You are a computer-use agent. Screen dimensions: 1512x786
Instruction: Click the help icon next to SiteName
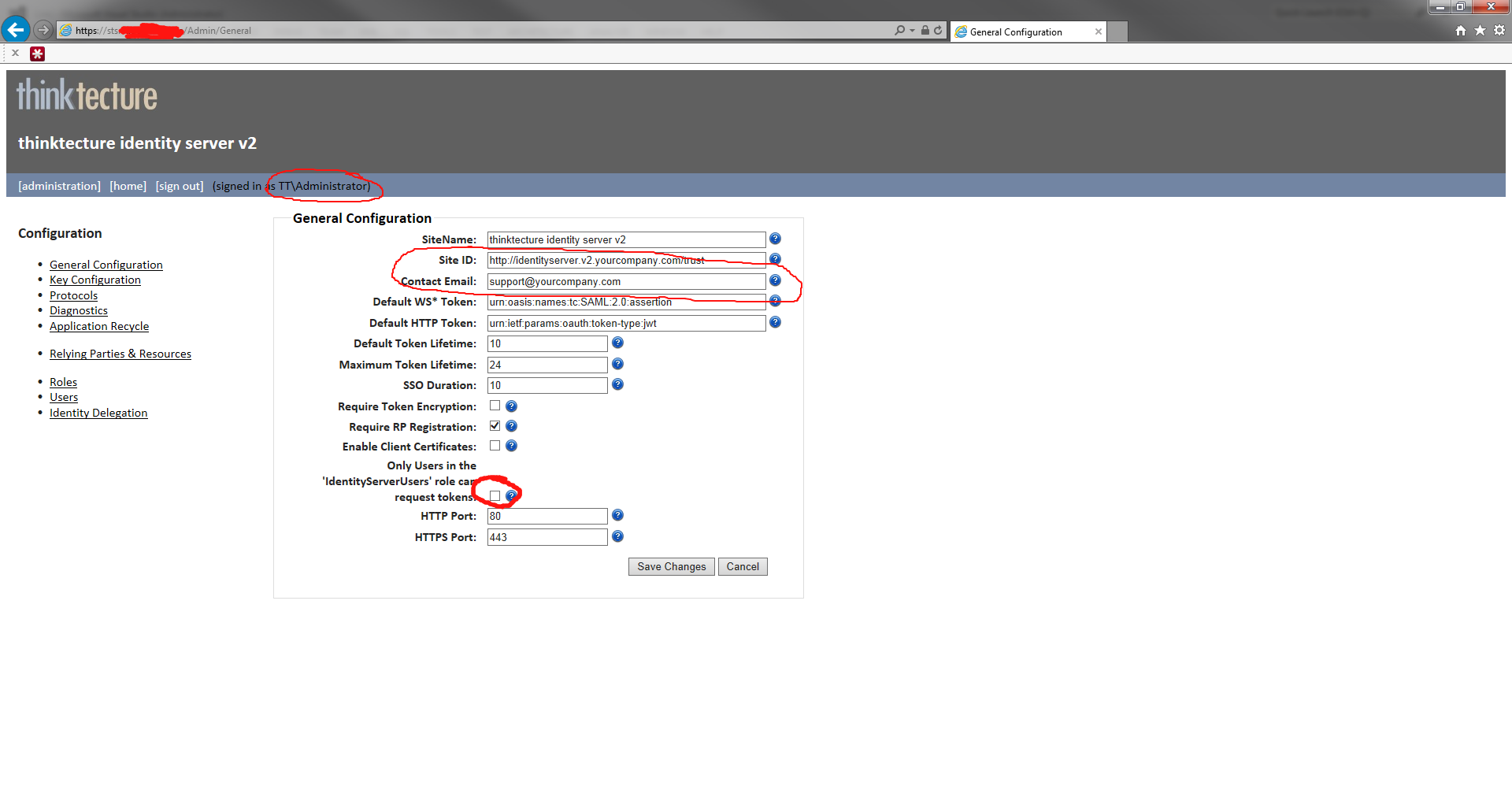pos(775,239)
